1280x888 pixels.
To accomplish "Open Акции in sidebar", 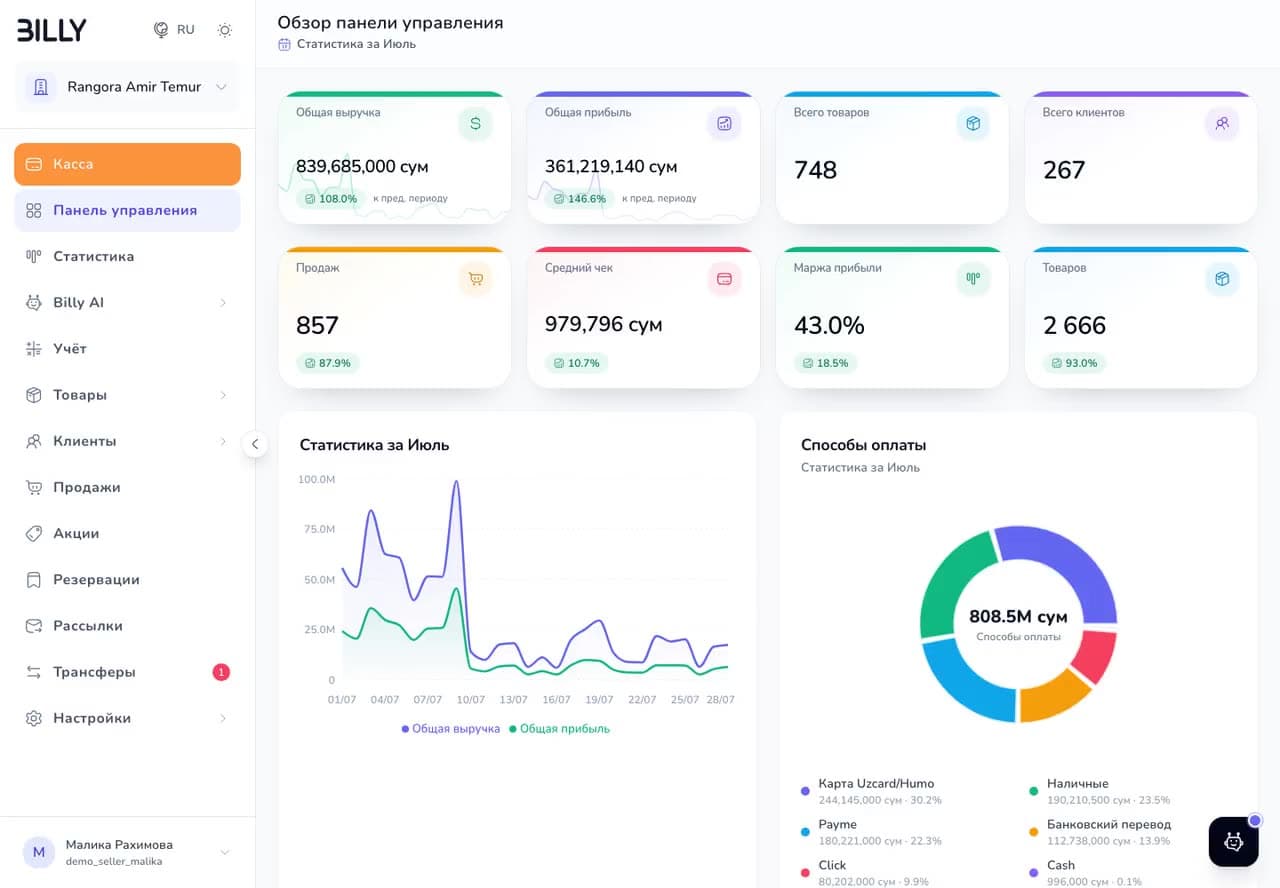I will 127,533.
